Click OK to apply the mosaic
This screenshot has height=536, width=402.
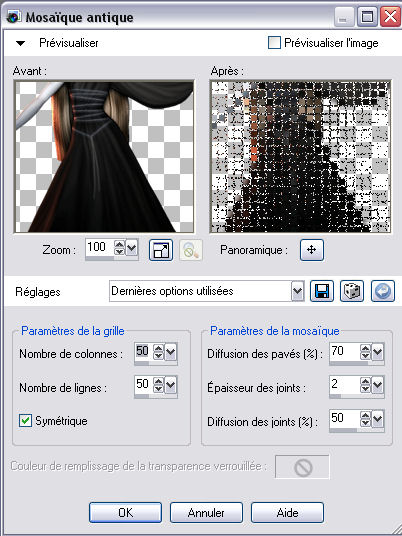point(125,512)
